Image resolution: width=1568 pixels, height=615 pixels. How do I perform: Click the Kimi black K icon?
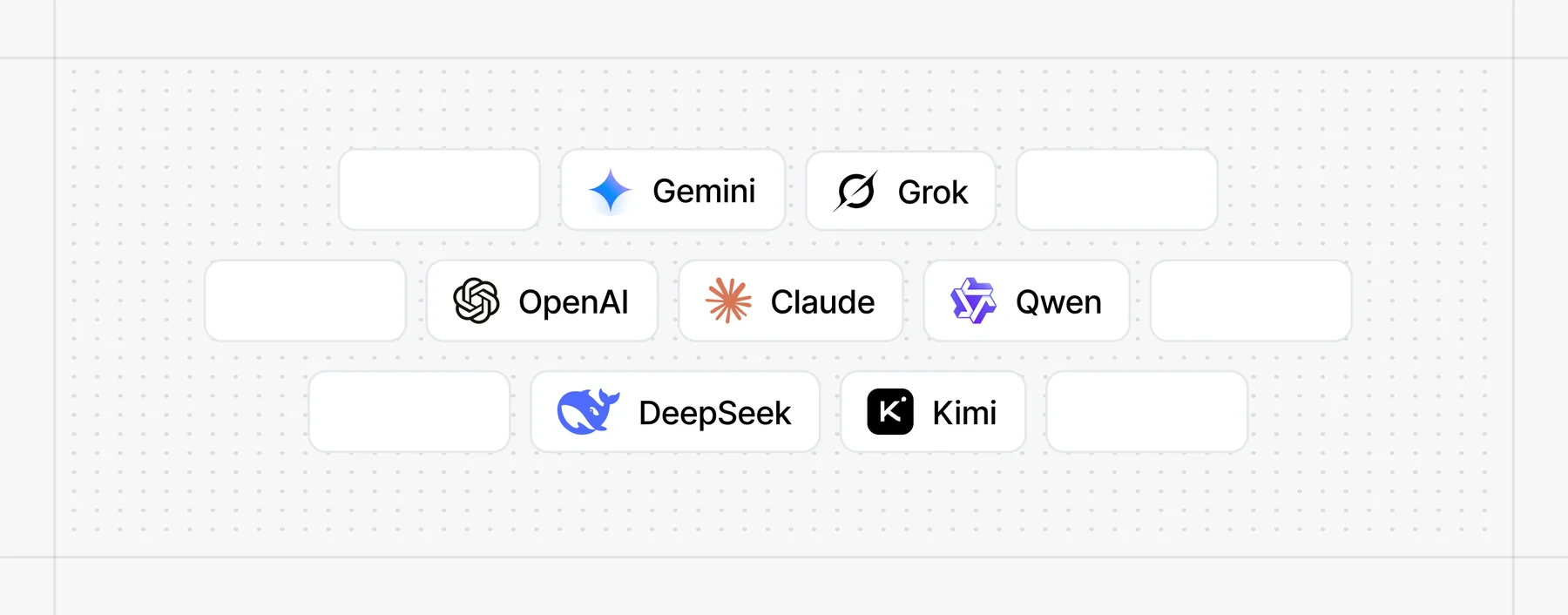[890, 412]
